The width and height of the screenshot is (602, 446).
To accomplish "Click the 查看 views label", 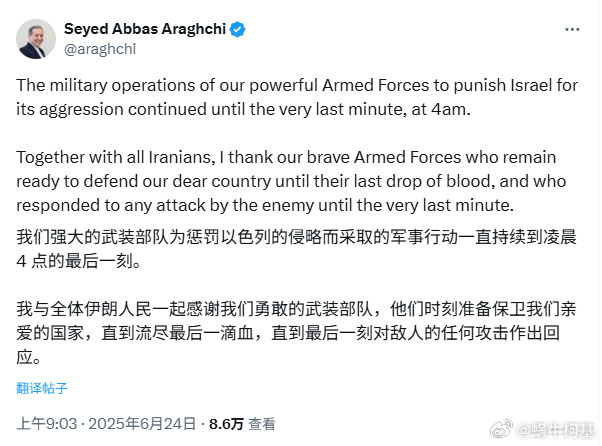I will coord(261,423).
